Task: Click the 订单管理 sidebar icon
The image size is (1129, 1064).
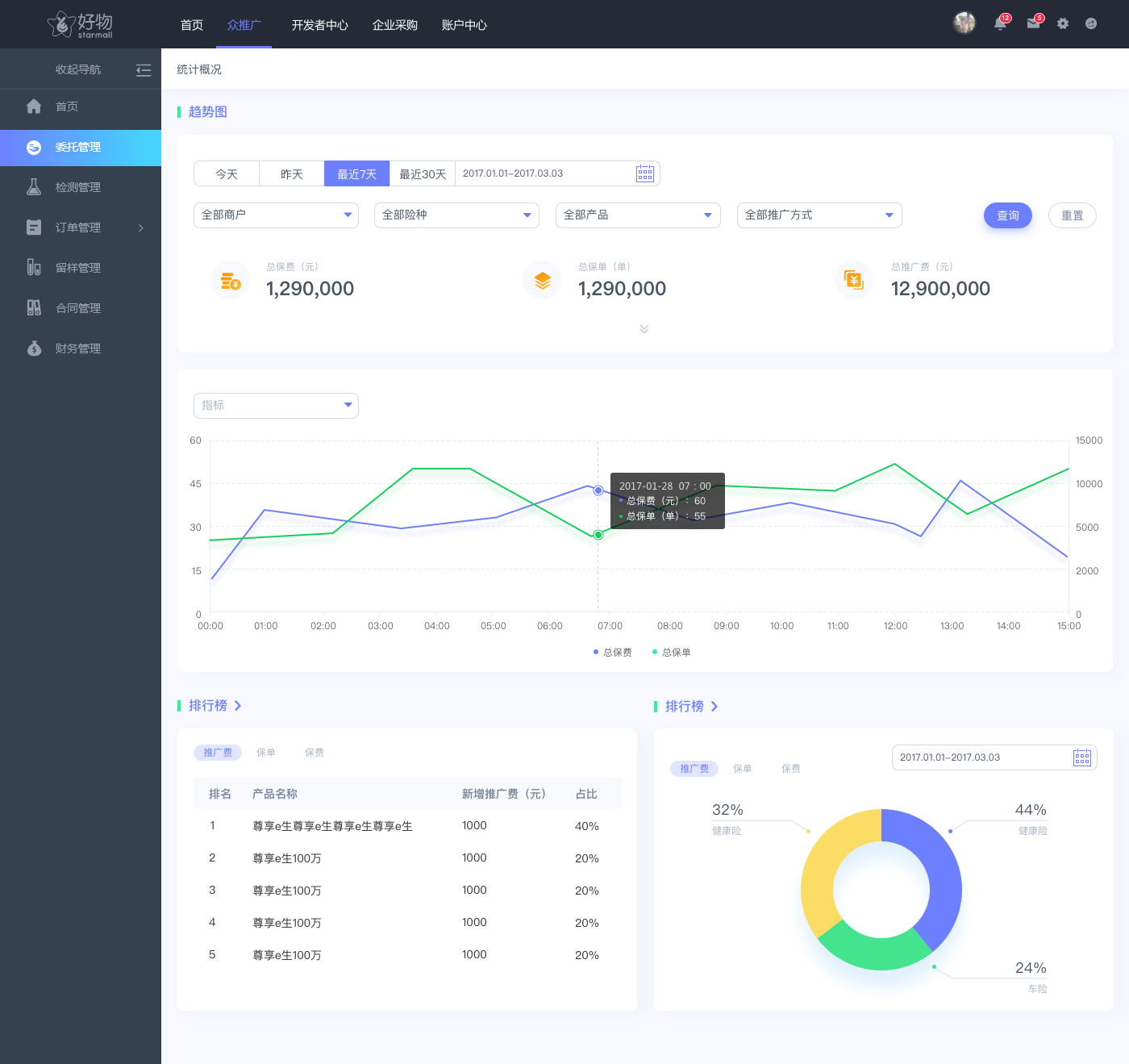Action: coord(34,227)
